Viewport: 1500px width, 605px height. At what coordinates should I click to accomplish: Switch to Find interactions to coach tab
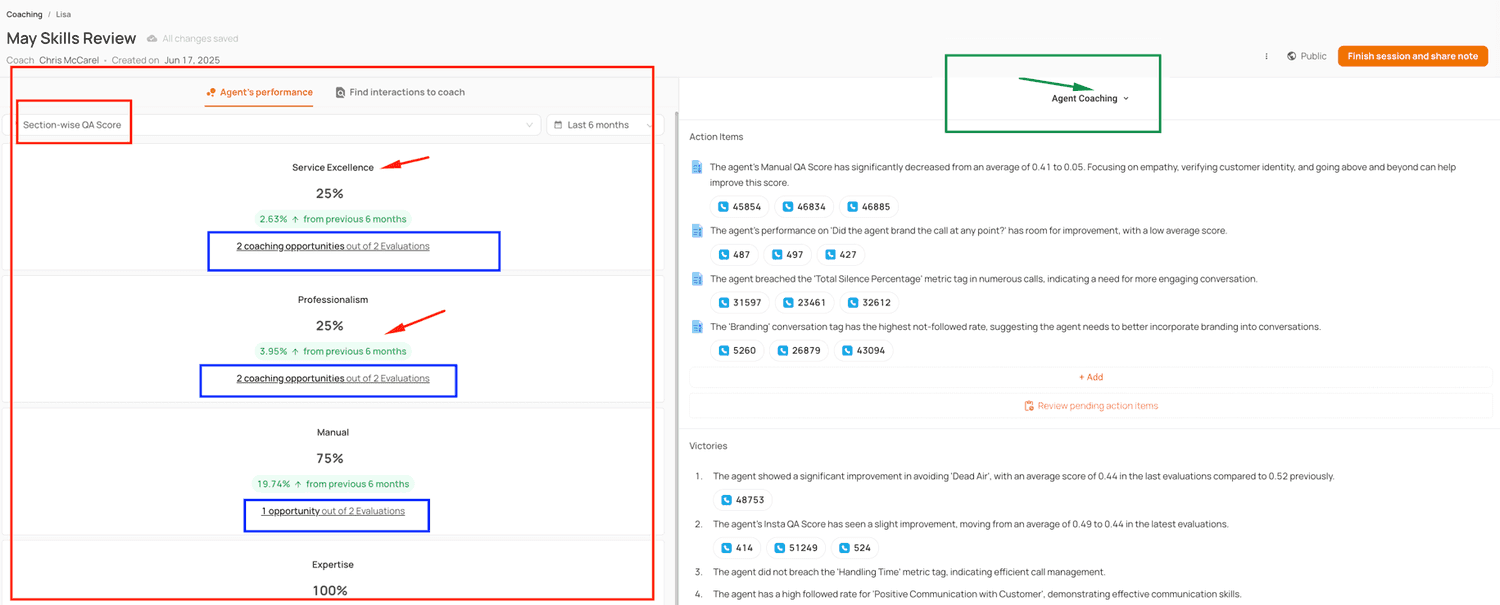400,92
